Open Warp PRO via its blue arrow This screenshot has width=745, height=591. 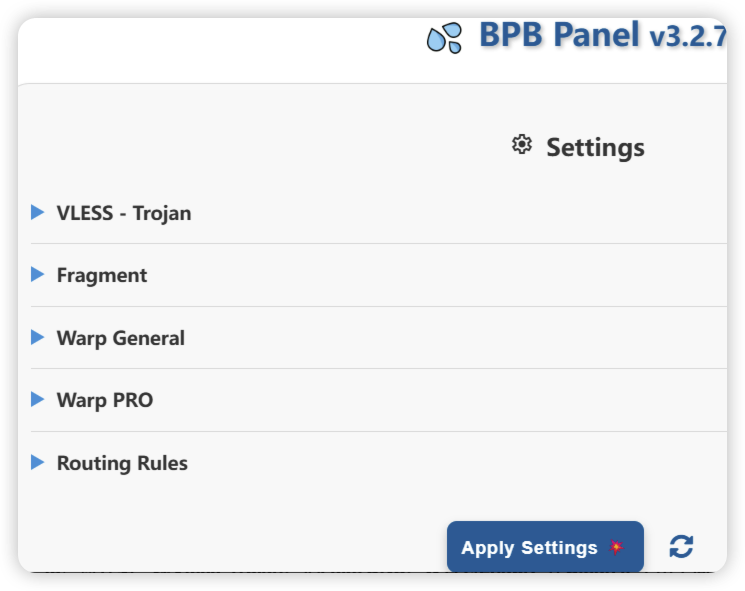(x=38, y=399)
